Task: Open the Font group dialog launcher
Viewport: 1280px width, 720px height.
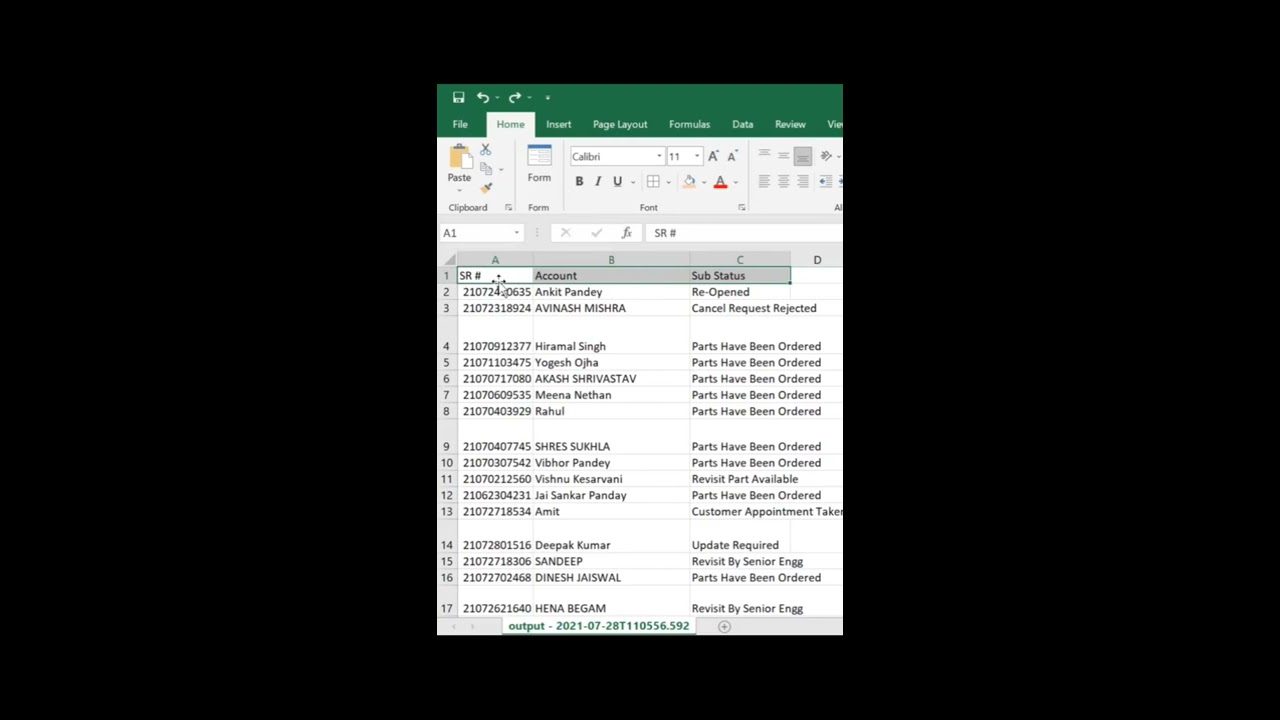Action: pos(741,208)
